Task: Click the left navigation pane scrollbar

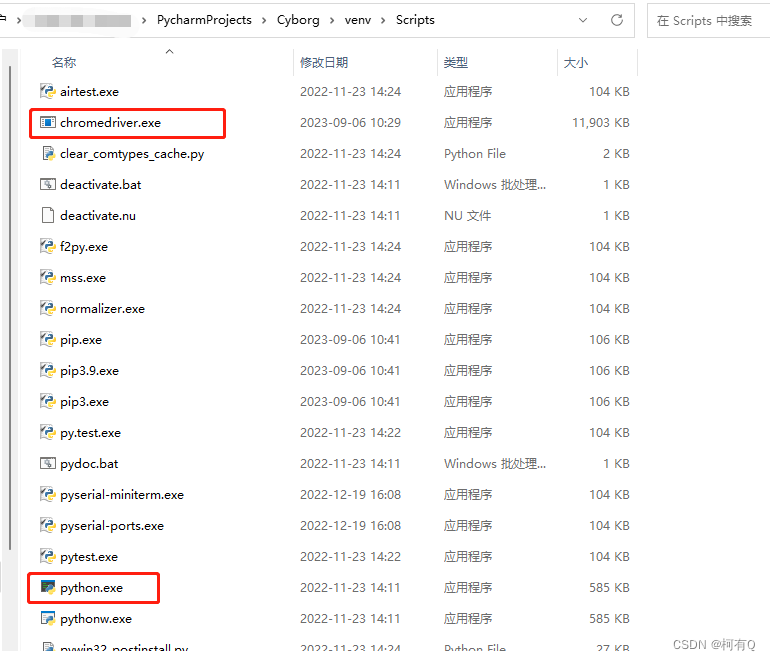Action: [10, 307]
